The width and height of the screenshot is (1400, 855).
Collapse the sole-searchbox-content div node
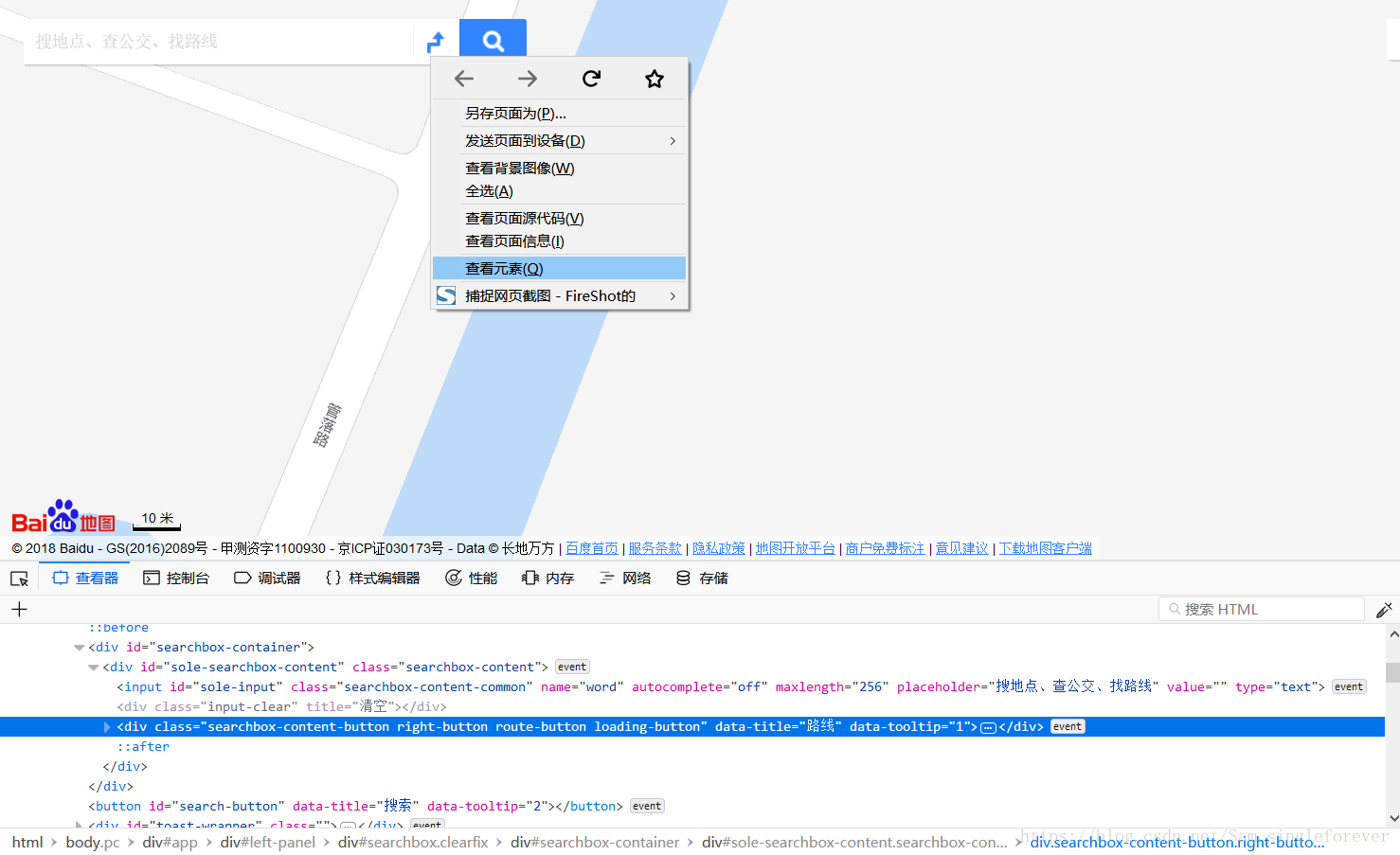(x=93, y=668)
